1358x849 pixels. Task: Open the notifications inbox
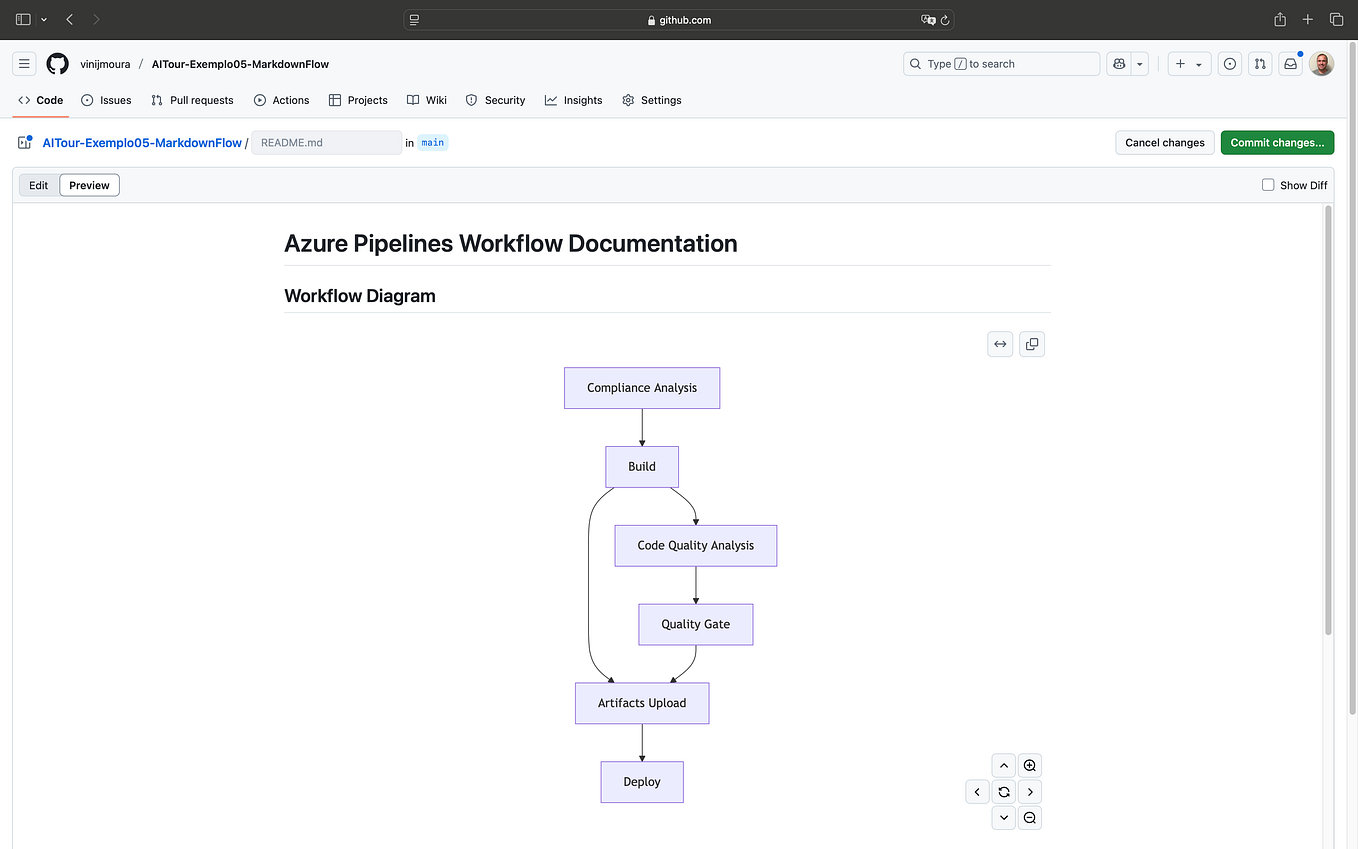(x=1290, y=63)
